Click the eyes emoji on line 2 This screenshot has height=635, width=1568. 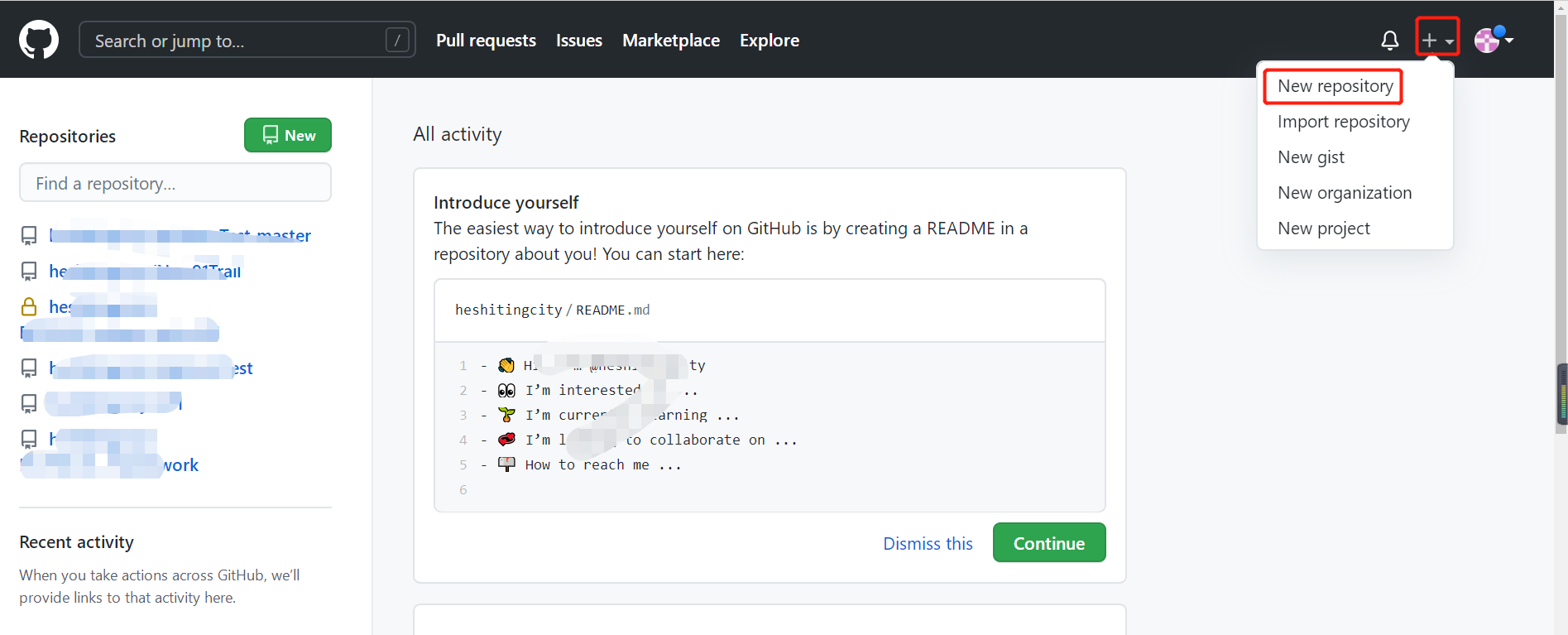point(506,390)
